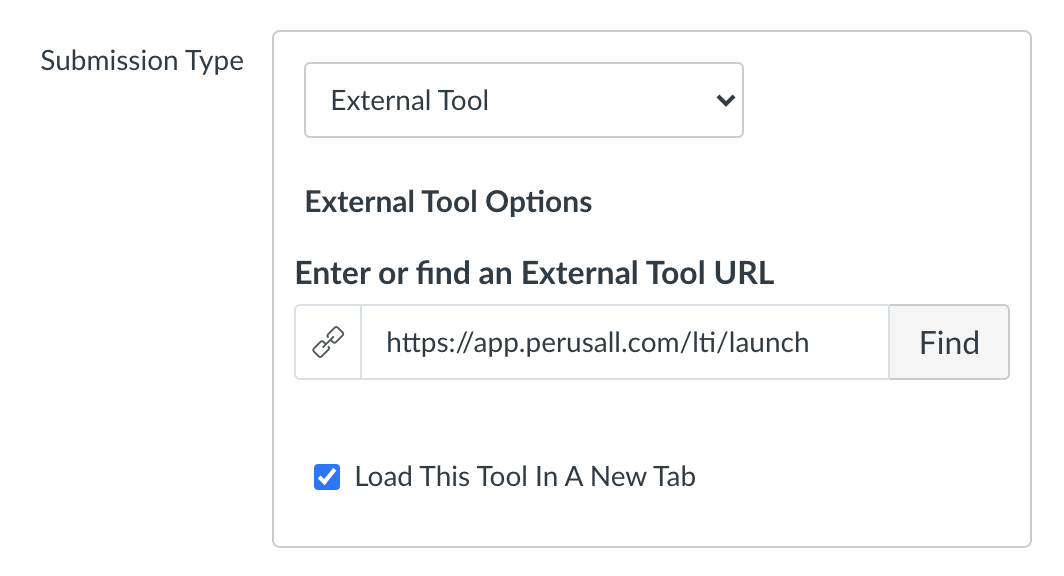Expand submission type options list
This screenshot has width=1064, height=576.
tap(524, 100)
